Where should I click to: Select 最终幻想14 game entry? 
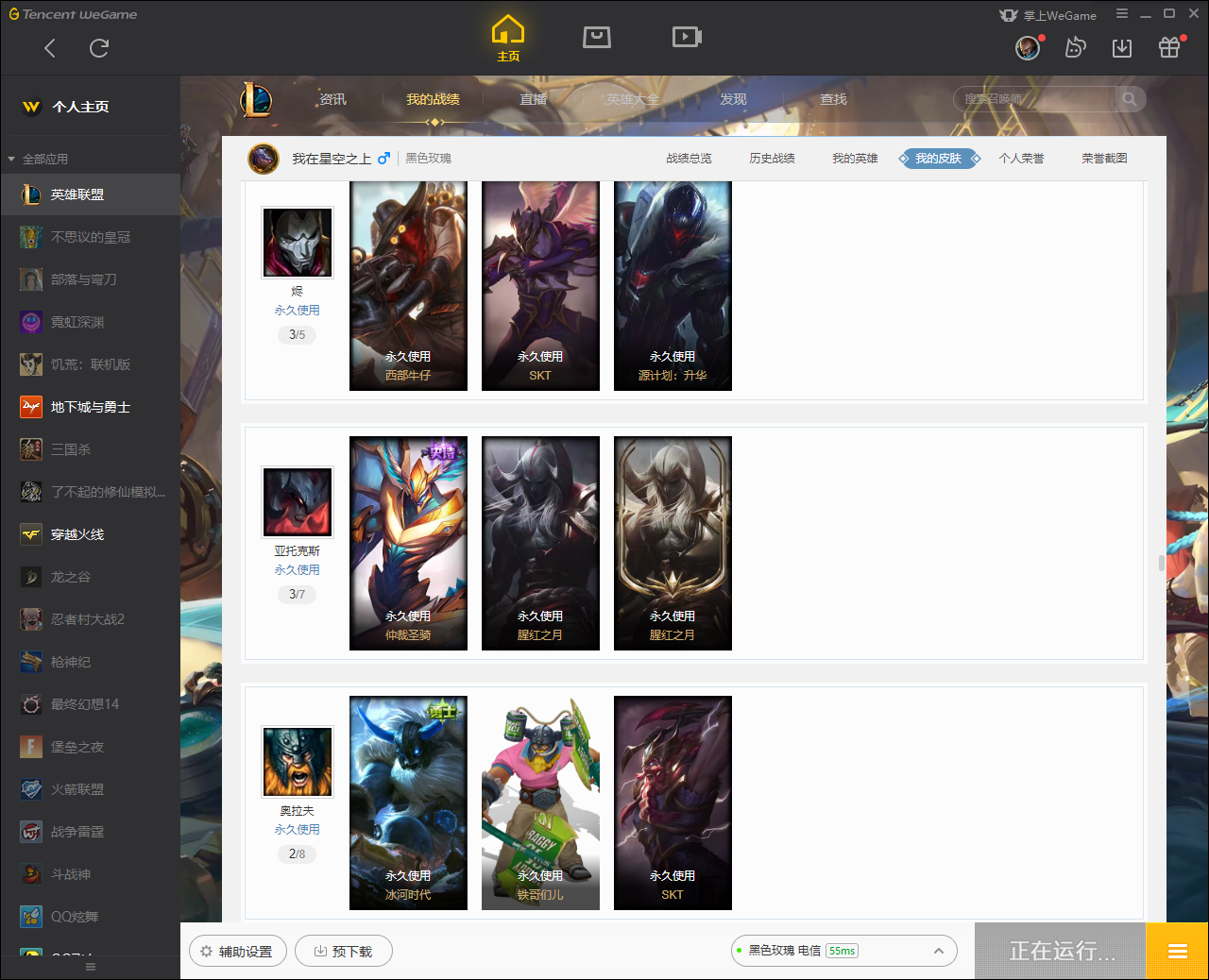(x=90, y=704)
